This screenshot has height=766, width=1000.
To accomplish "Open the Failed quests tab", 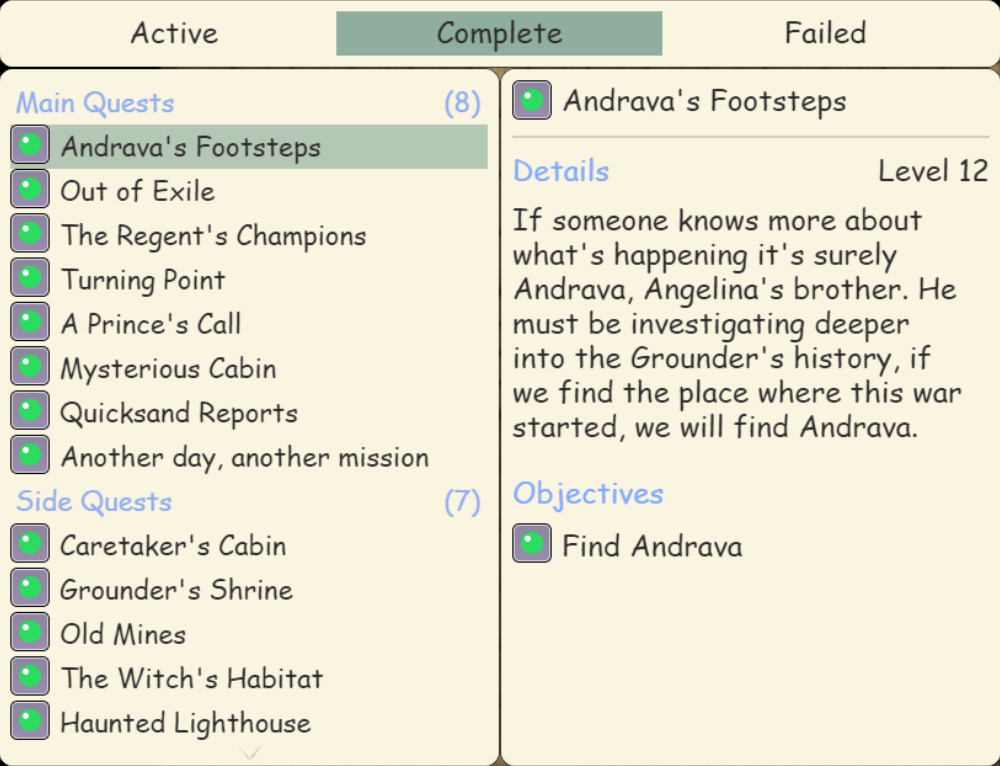I will 824,33.
